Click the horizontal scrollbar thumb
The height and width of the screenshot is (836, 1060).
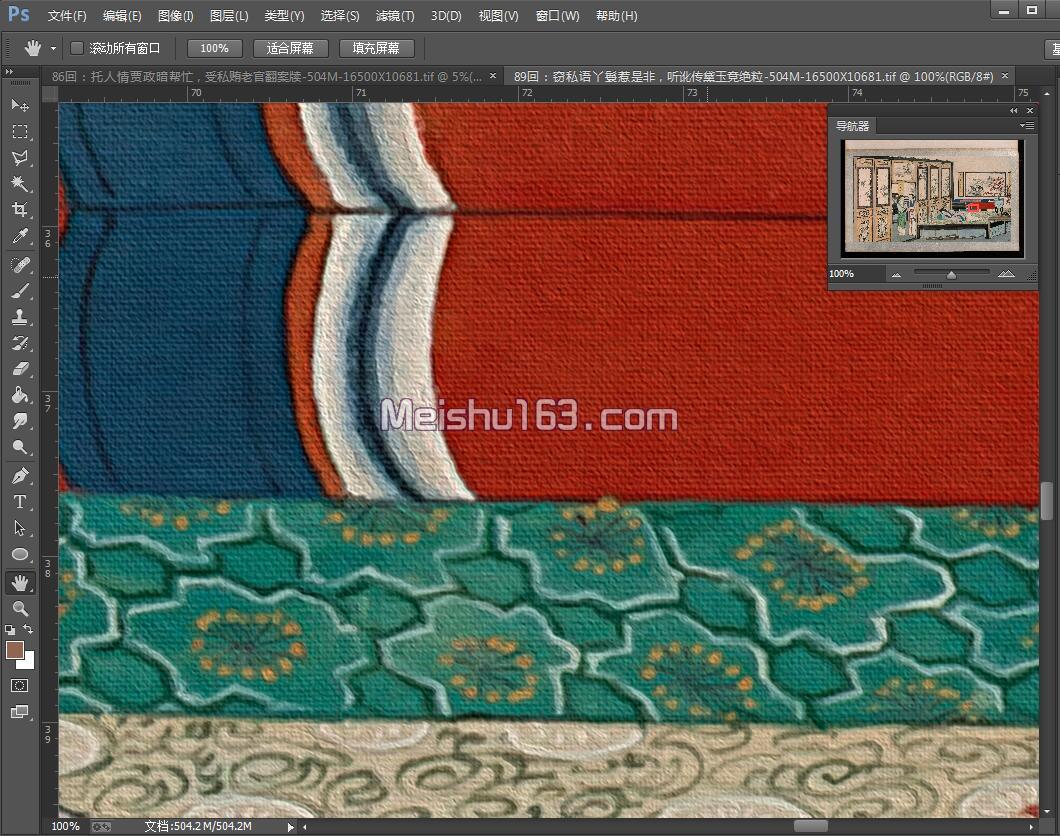point(811,827)
